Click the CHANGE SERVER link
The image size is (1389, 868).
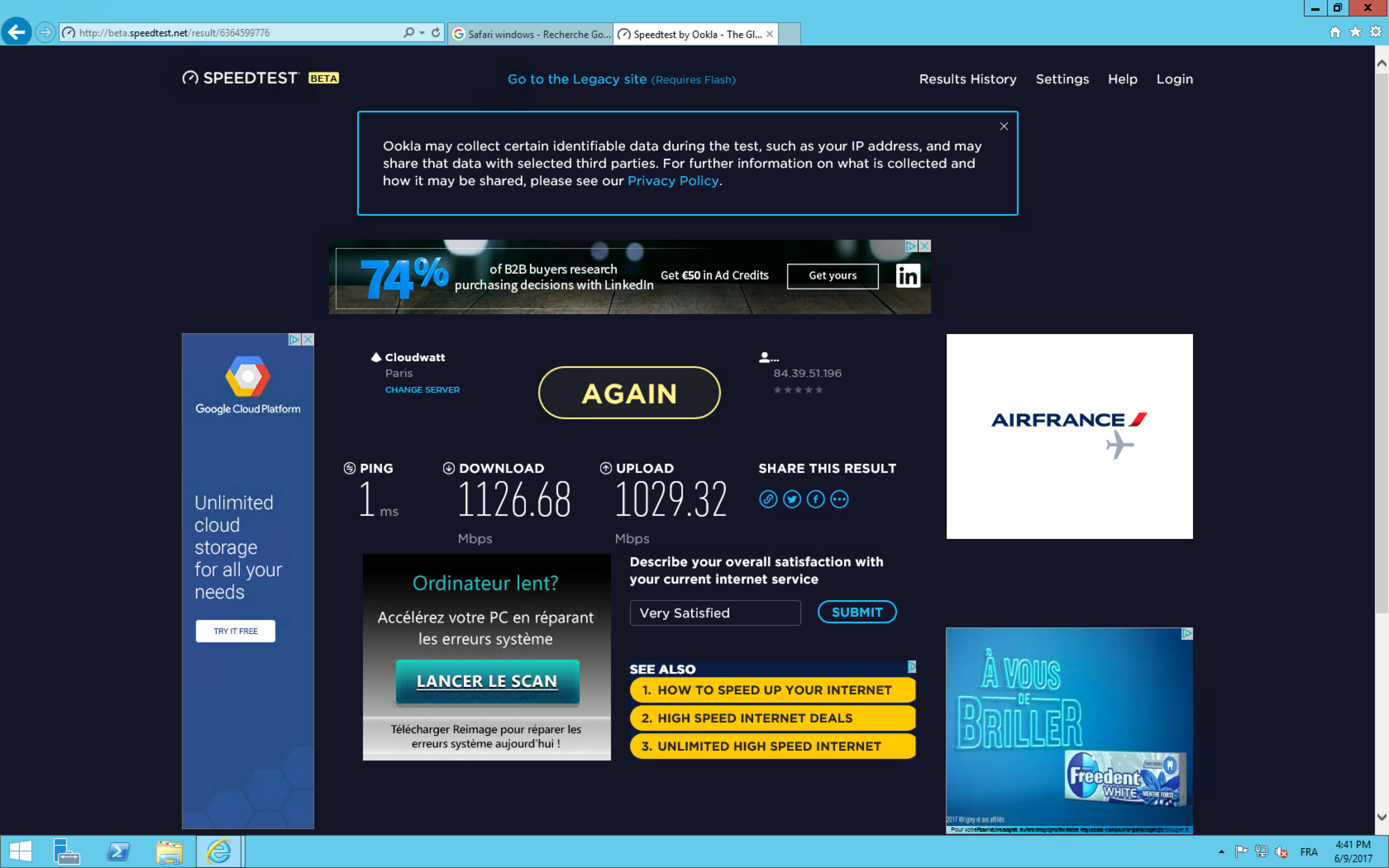click(422, 390)
